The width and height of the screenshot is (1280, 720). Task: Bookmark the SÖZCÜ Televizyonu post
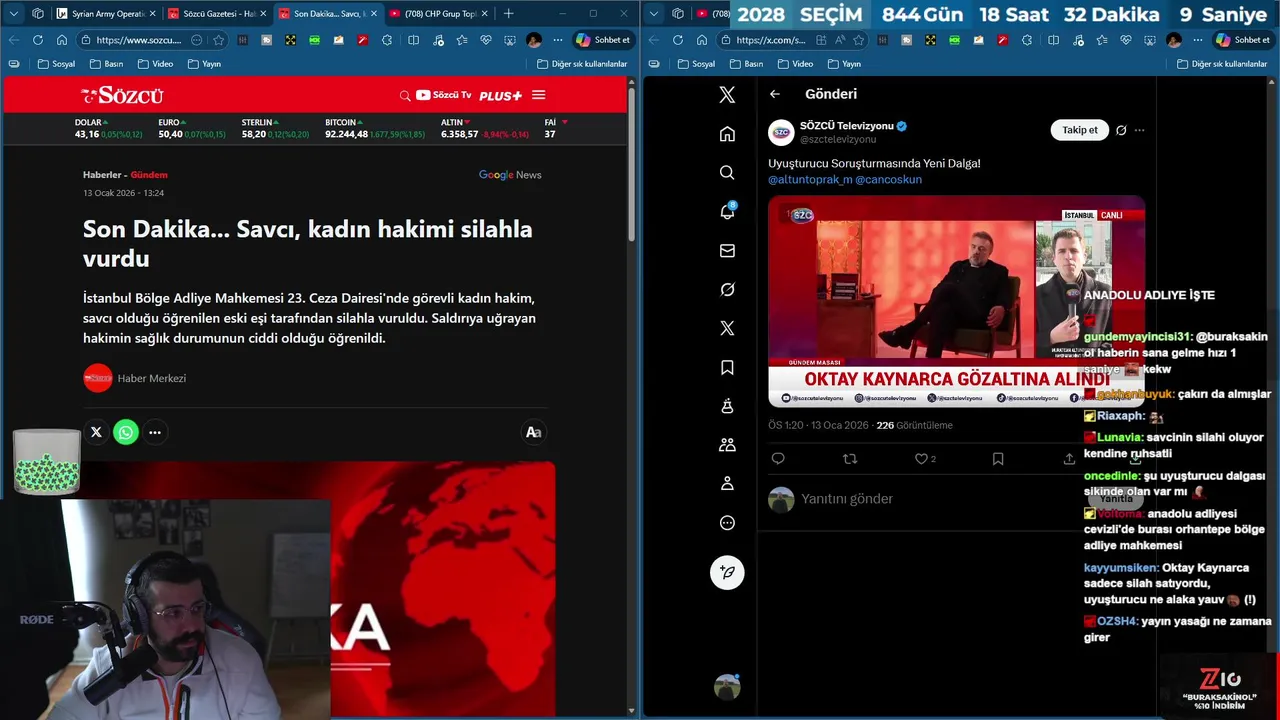click(x=998, y=459)
